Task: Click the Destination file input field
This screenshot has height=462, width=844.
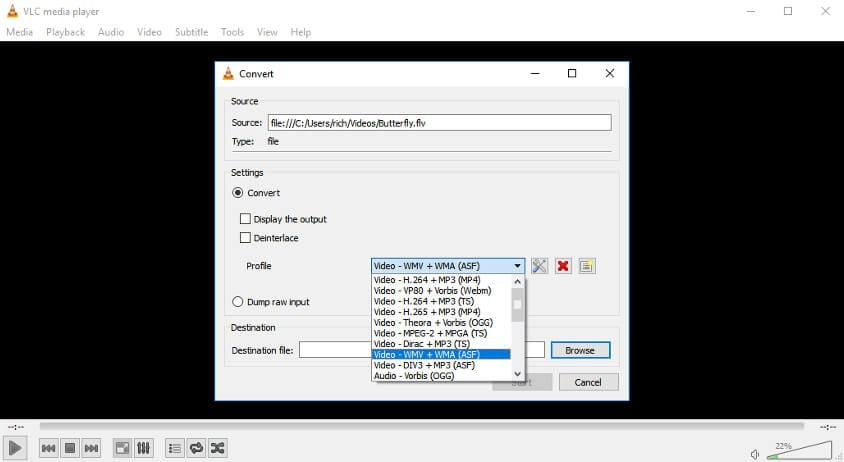Action: click(422, 350)
